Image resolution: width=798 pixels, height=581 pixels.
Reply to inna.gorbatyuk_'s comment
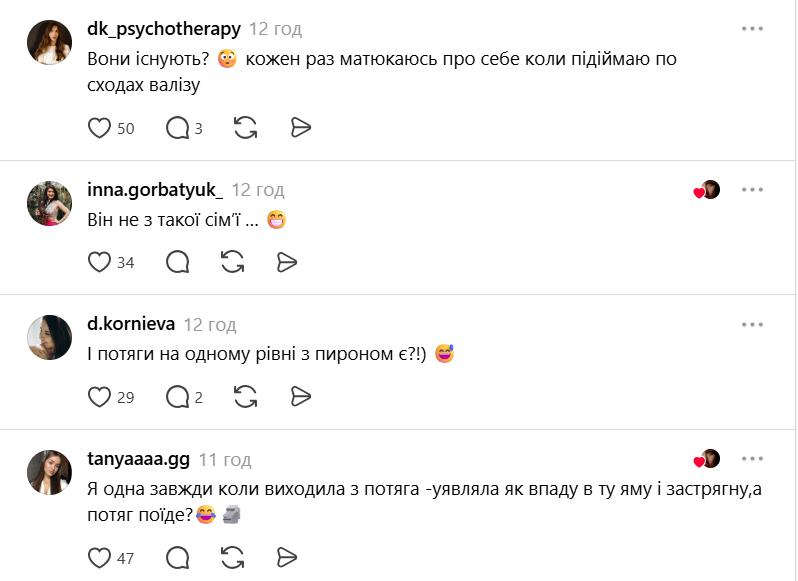pos(177,262)
